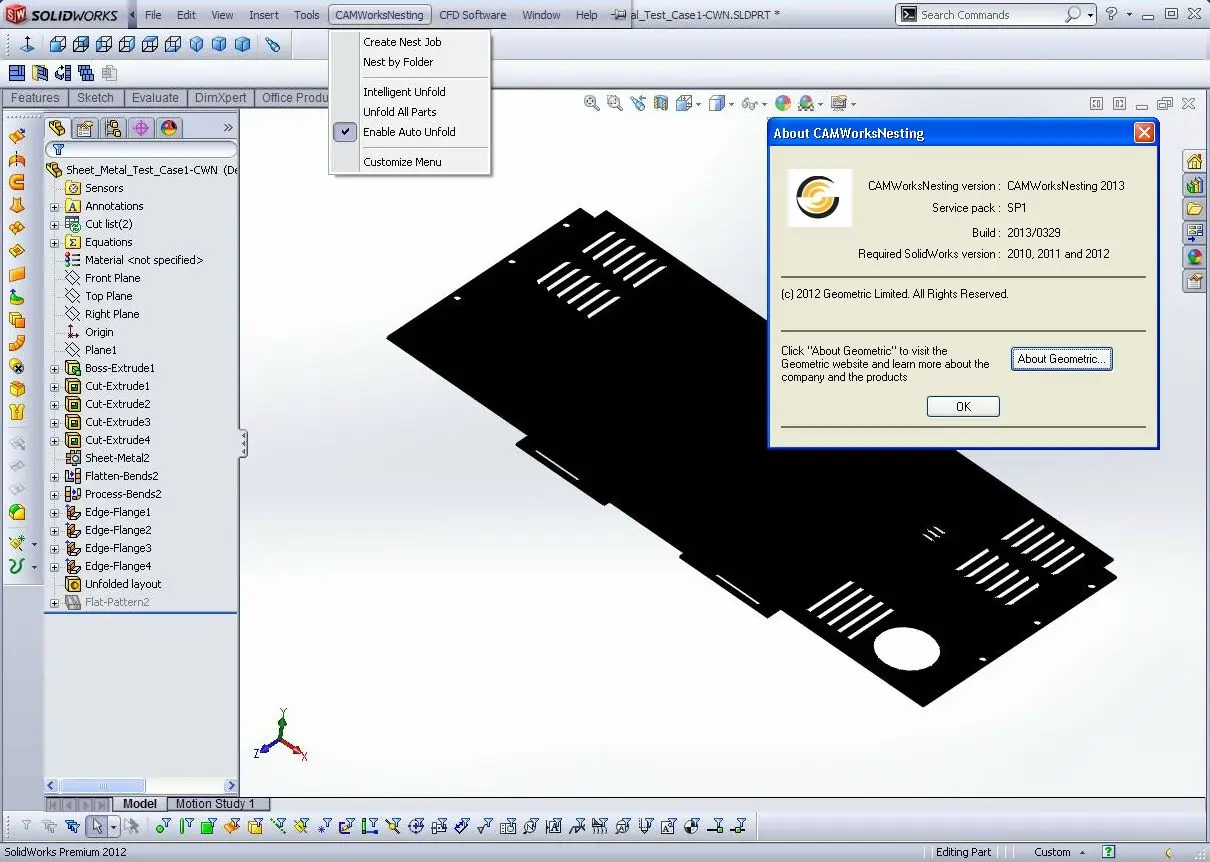Open the ConfigurationManager tab icon
1210x862 pixels.
(113, 128)
